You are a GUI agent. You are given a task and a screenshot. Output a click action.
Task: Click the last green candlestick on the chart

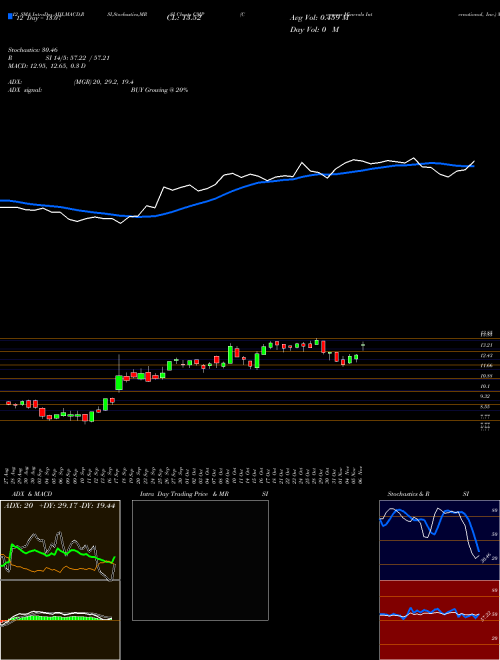[363, 346]
